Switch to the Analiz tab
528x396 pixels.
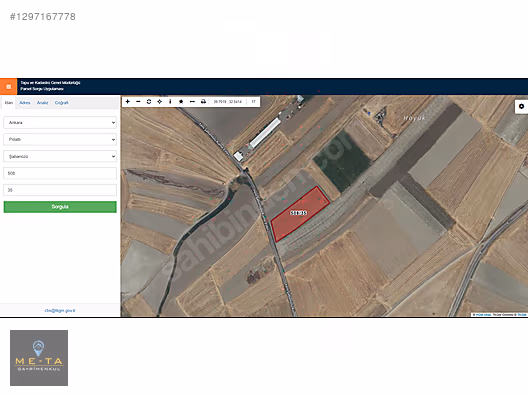coord(42,103)
